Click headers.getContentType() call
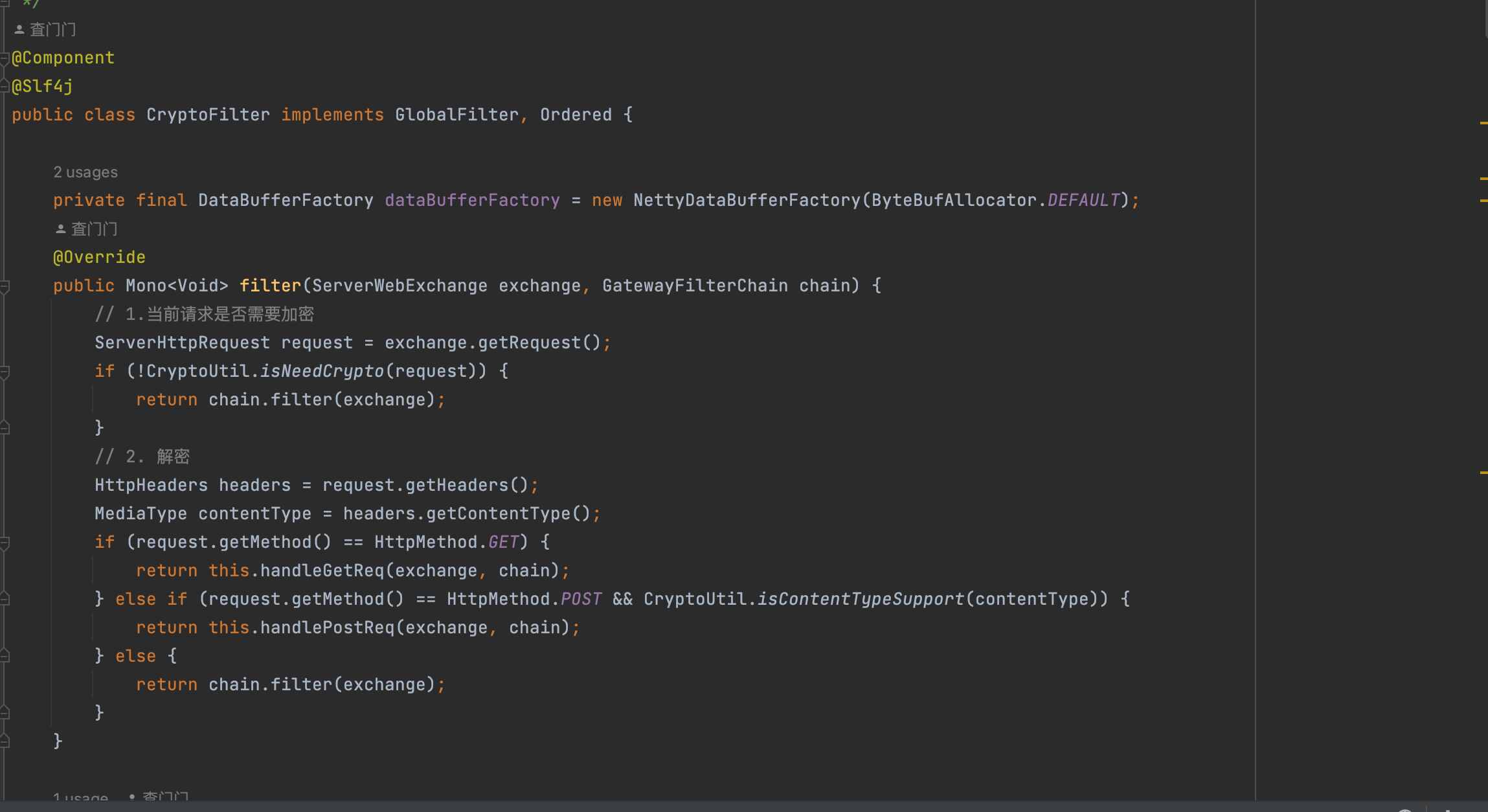1488x812 pixels. click(x=467, y=513)
